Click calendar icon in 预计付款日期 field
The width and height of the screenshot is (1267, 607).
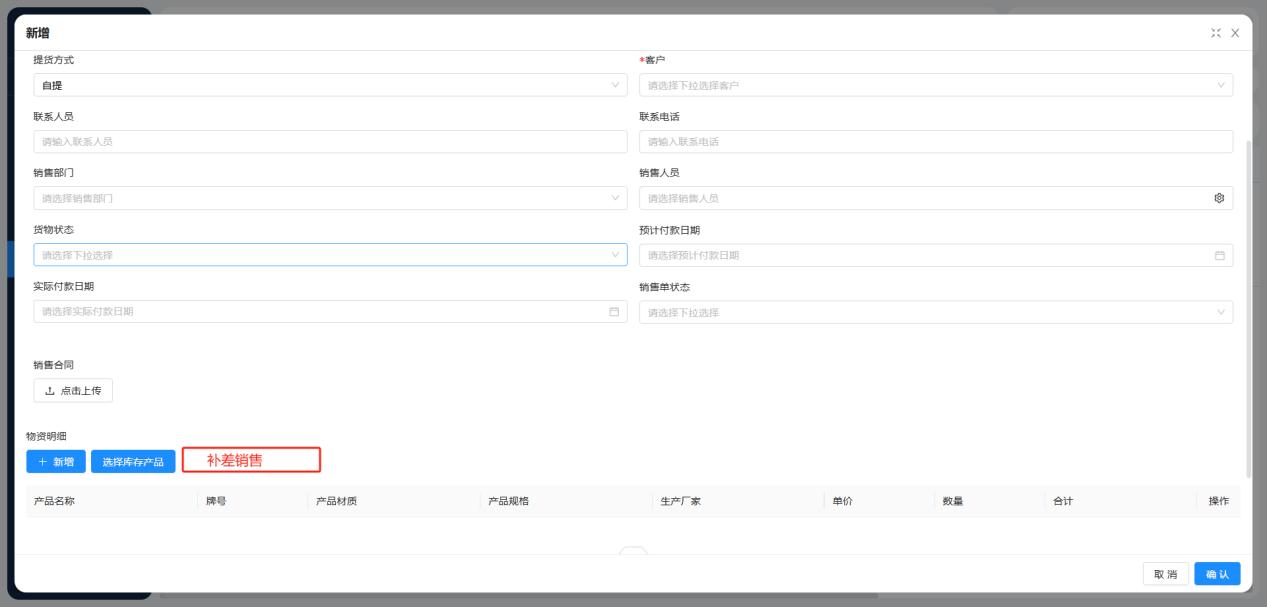pyautogui.click(x=1220, y=255)
